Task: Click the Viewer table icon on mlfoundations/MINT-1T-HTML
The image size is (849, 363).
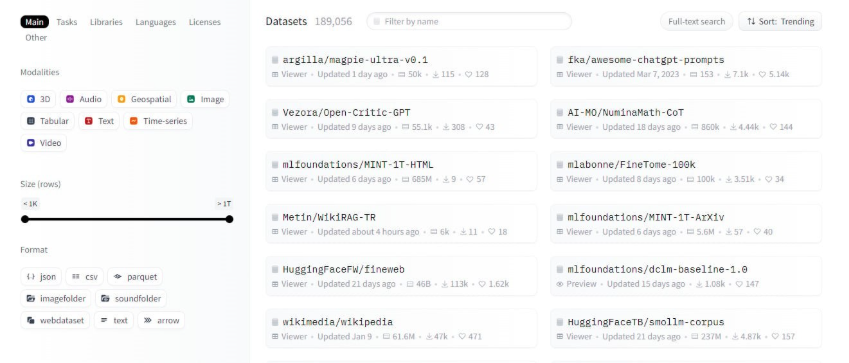Action: pyautogui.click(x=275, y=179)
